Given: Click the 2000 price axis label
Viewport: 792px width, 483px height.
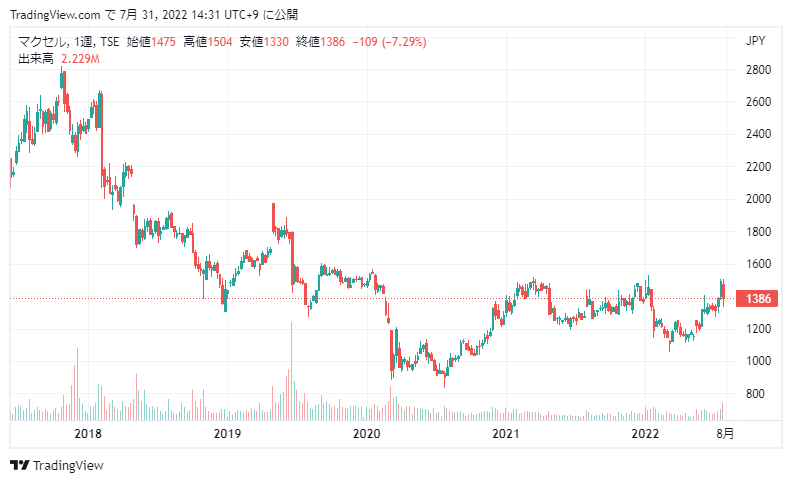Looking at the screenshot, I should [x=759, y=199].
